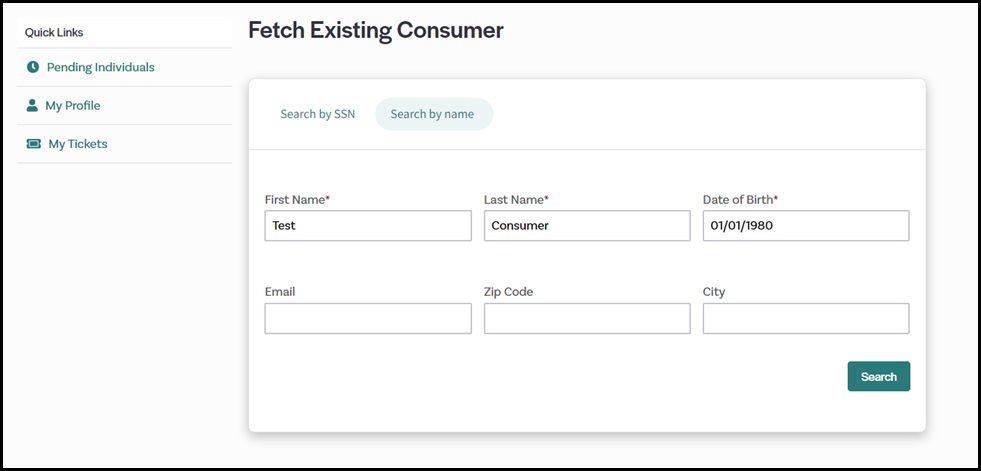
Task: Click the Fetch Existing Consumer page title
Action: click(375, 30)
